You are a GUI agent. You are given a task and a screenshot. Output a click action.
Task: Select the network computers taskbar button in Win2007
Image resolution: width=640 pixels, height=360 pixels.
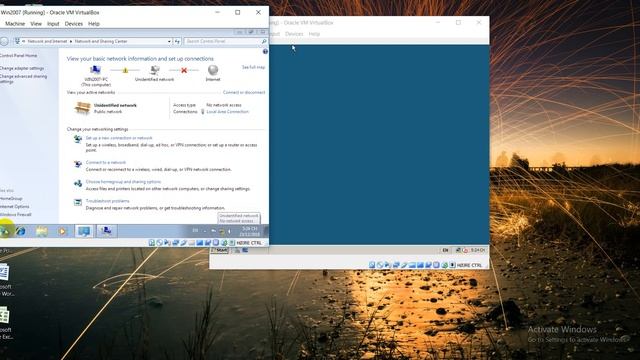pyautogui.click(x=106, y=231)
